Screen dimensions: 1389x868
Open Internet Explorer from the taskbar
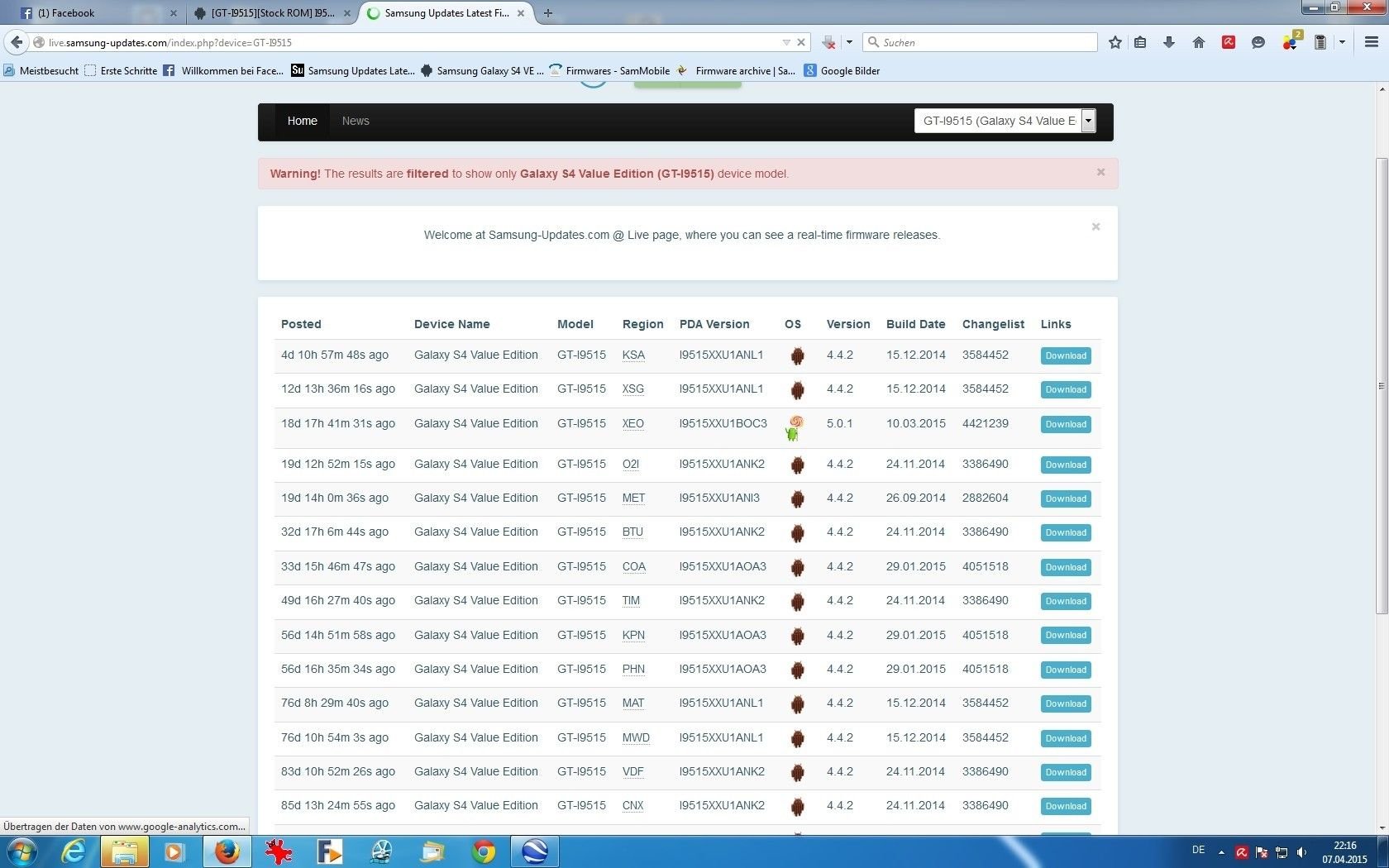74,851
